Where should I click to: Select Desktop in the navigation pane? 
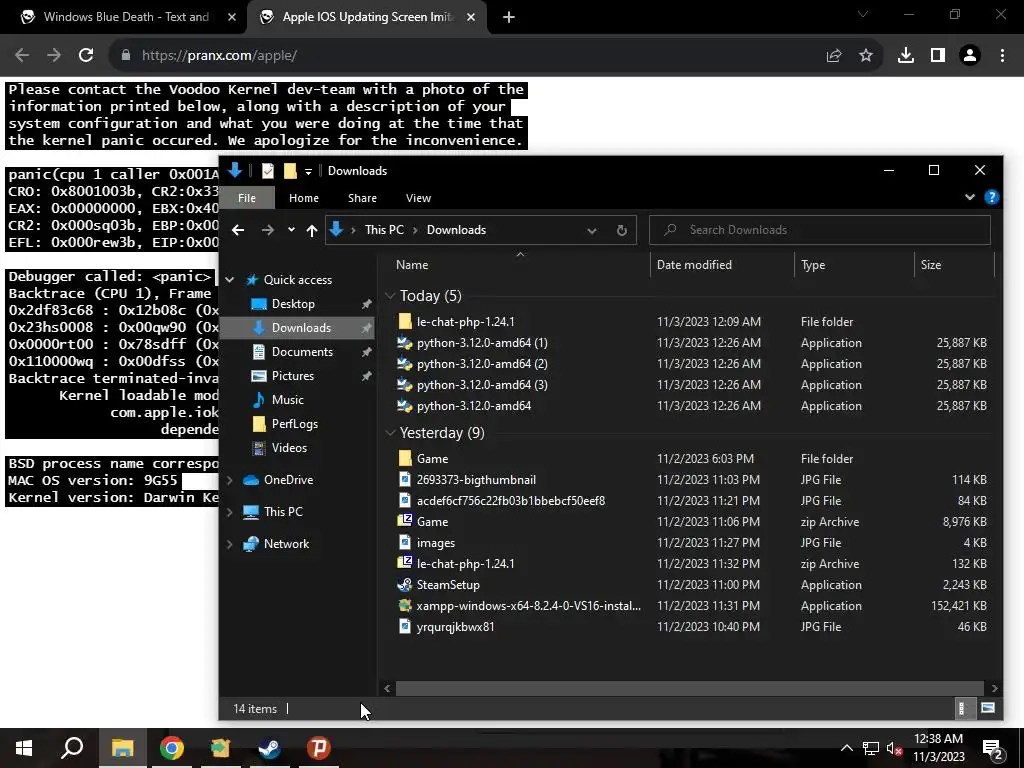pos(293,304)
